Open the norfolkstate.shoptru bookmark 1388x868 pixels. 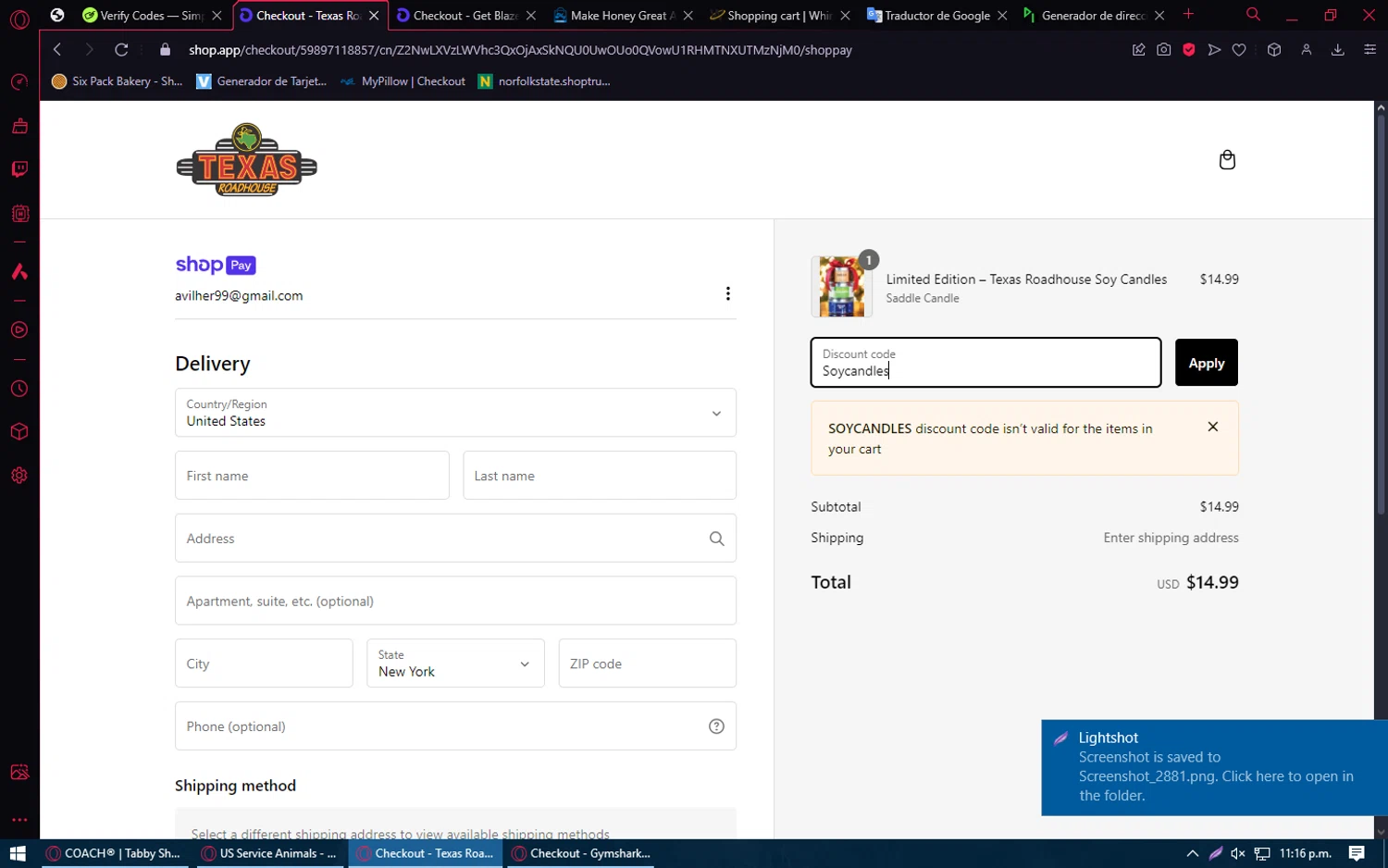544,81
